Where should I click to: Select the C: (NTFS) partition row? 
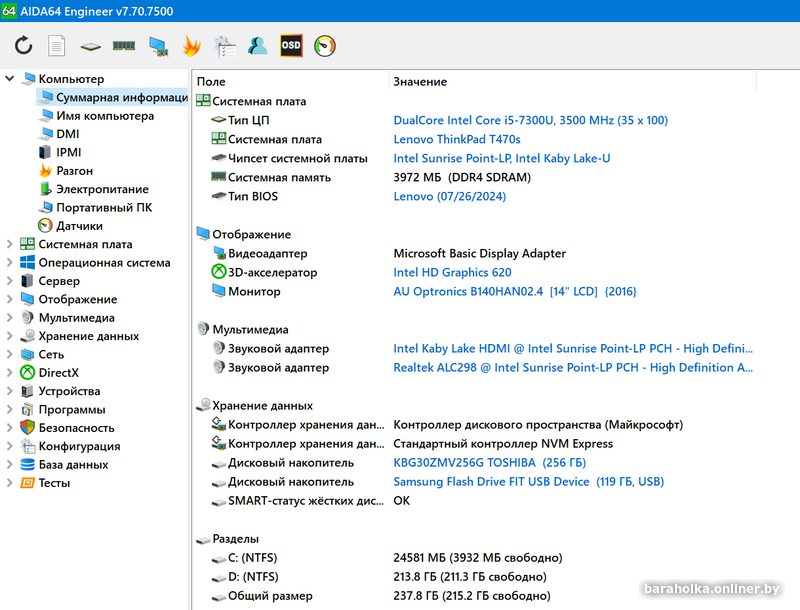pos(474,558)
